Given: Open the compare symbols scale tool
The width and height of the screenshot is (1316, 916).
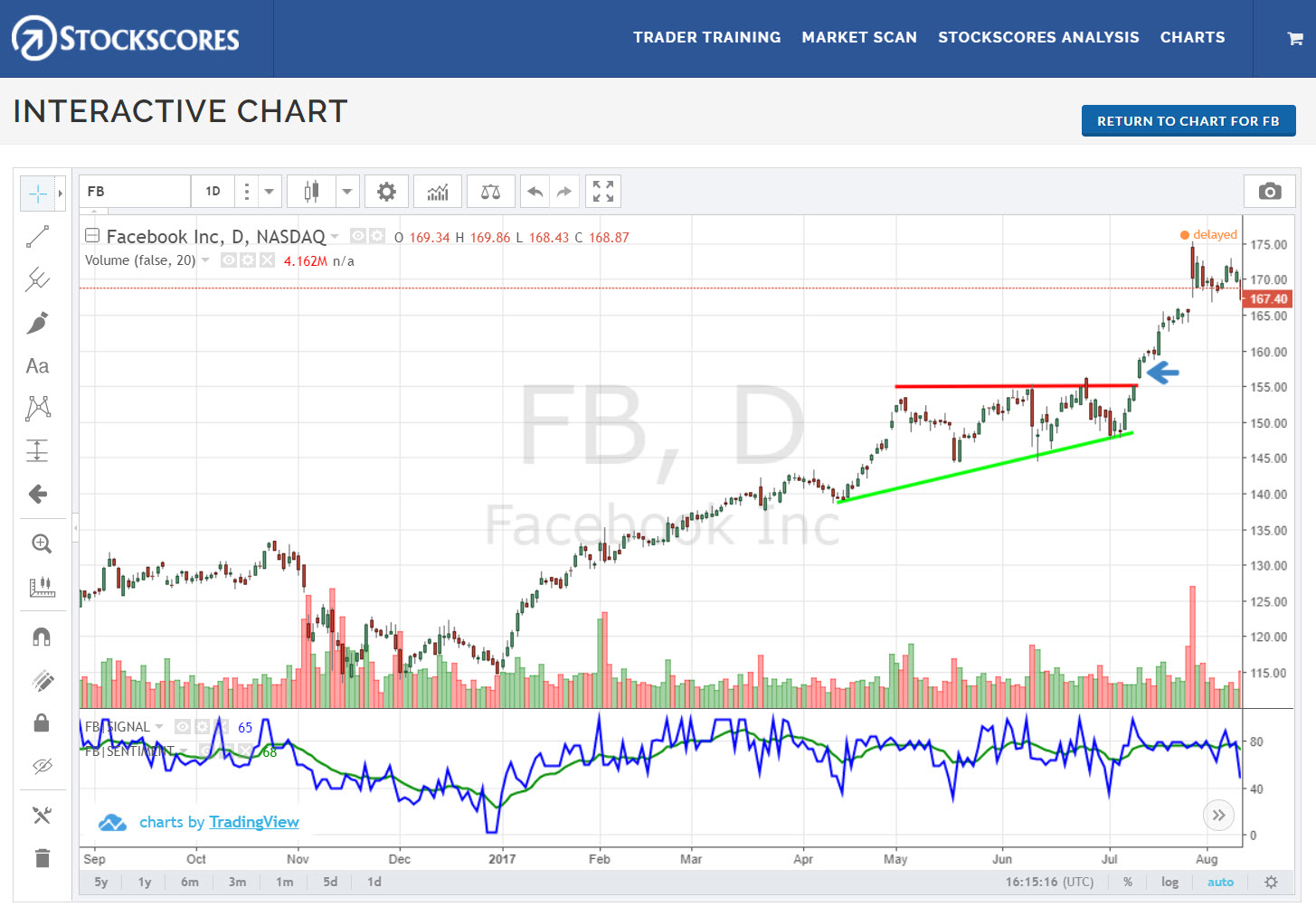Looking at the screenshot, I should coord(490,191).
